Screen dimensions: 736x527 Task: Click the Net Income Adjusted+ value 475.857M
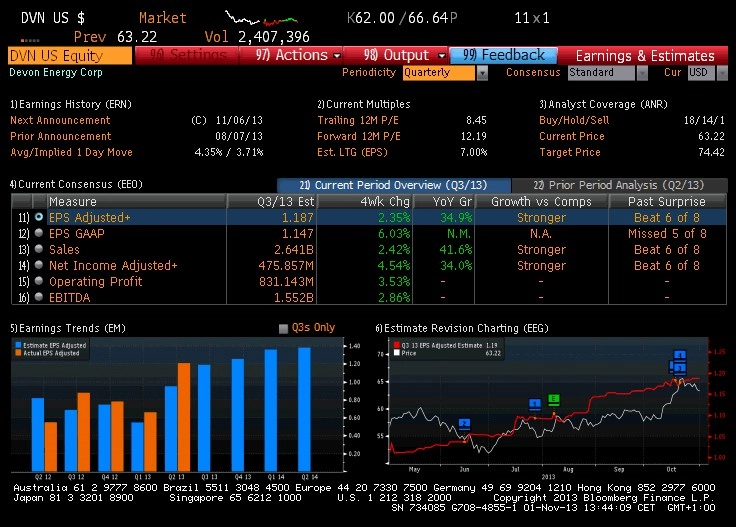(286, 266)
